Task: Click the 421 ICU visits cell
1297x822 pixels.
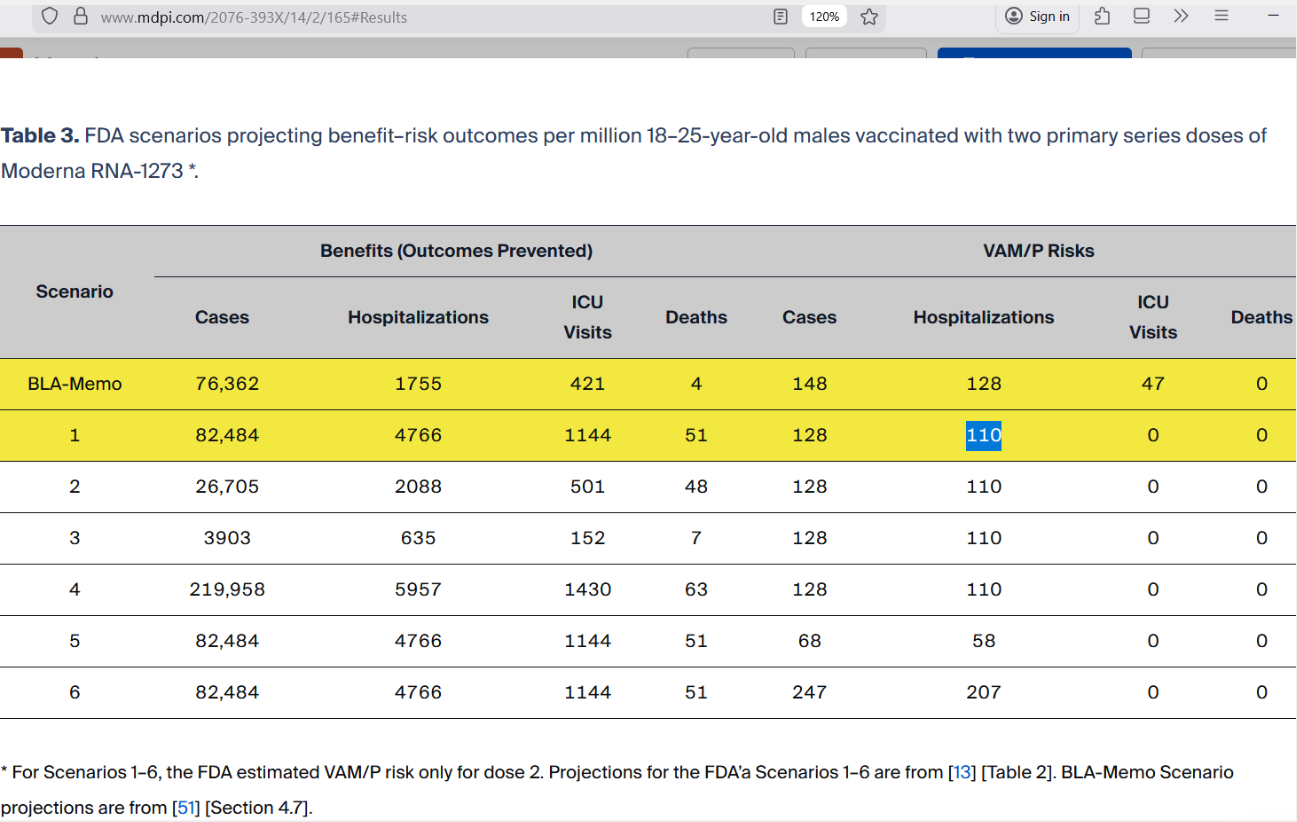Action: pos(588,384)
